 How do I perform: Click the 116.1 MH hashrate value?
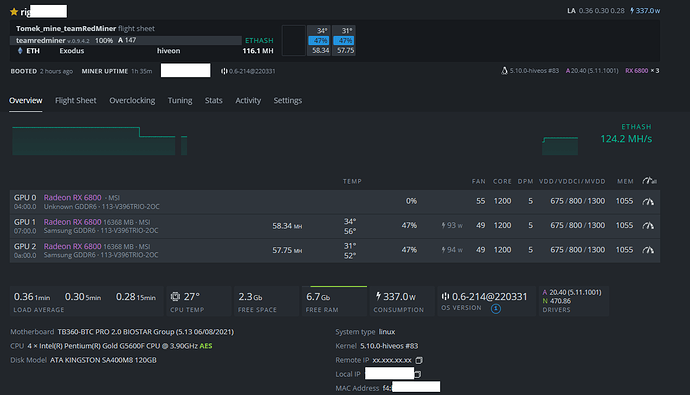tap(258, 51)
